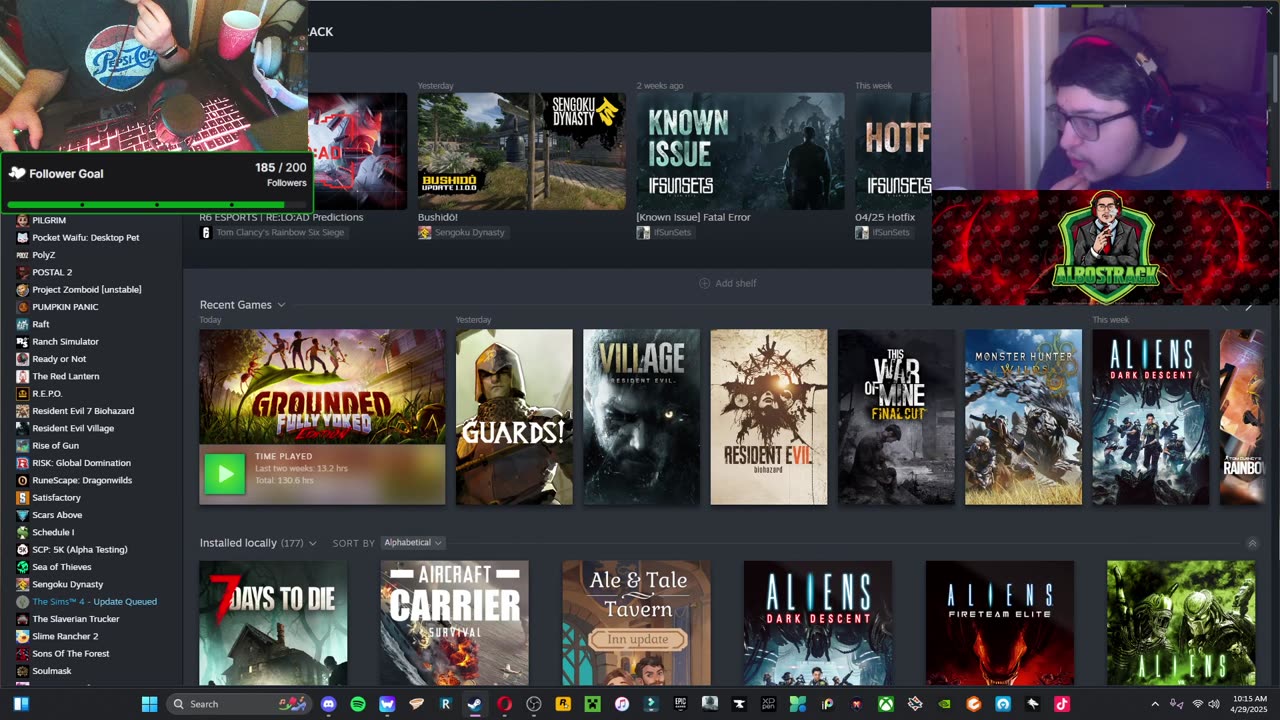Screen dimensions: 1280x720
Task: Open This War of Mine Final Cut cover
Action: pyautogui.click(x=896, y=417)
